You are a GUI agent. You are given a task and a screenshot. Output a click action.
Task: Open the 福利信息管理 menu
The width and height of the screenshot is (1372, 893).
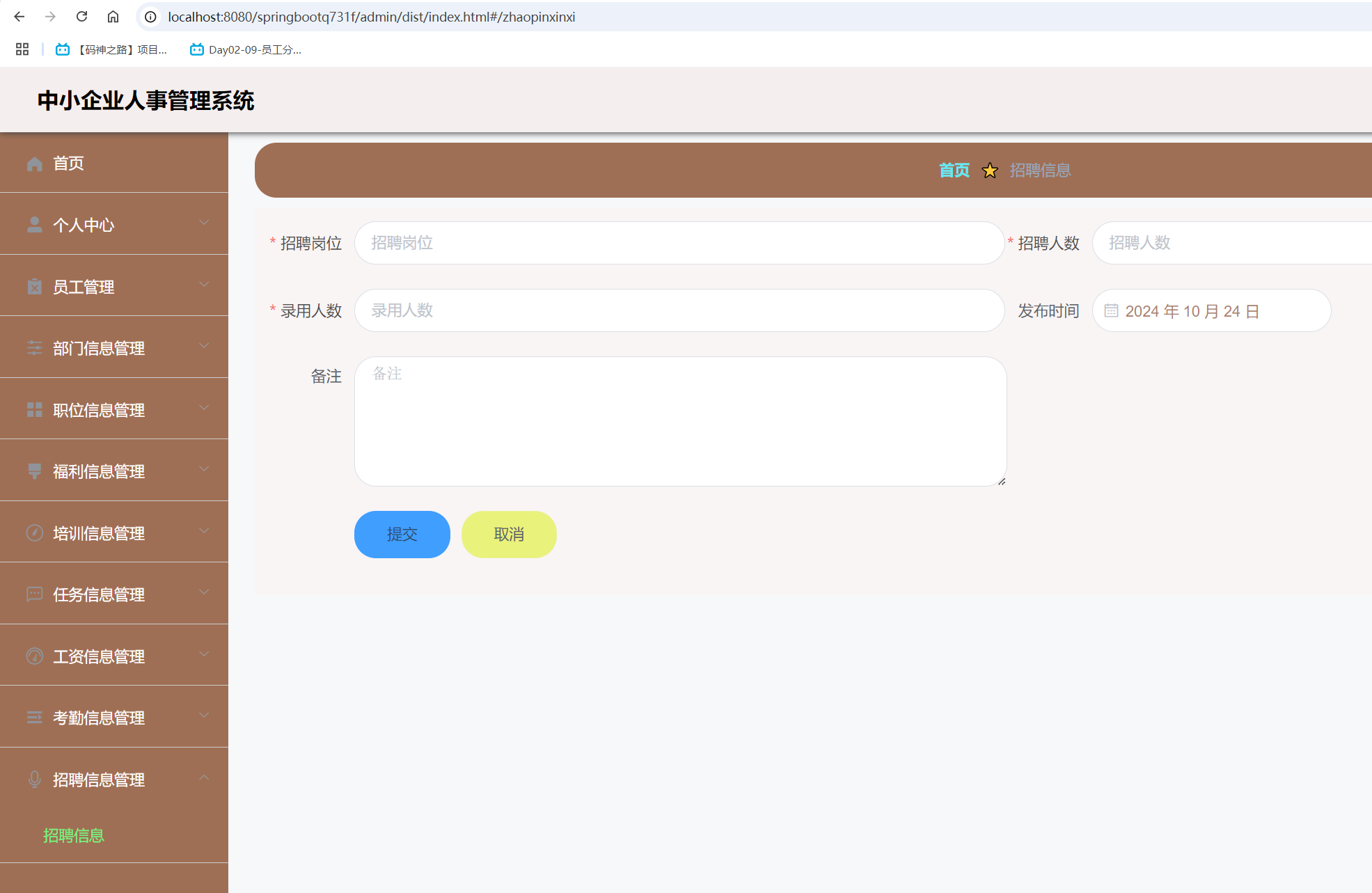pyautogui.click(x=114, y=471)
